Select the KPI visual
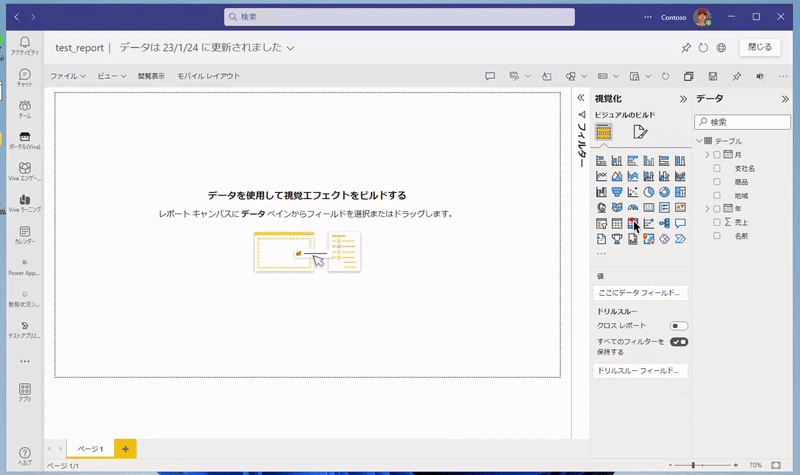This screenshot has width=800, height=475. [680, 208]
